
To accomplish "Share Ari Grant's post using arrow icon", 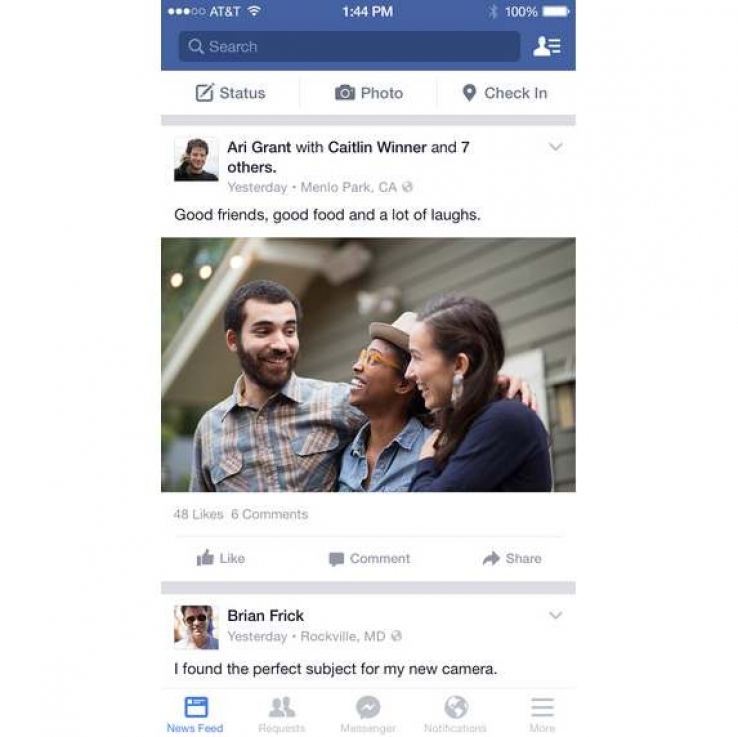I will pyautogui.click(x=491, y=558).
